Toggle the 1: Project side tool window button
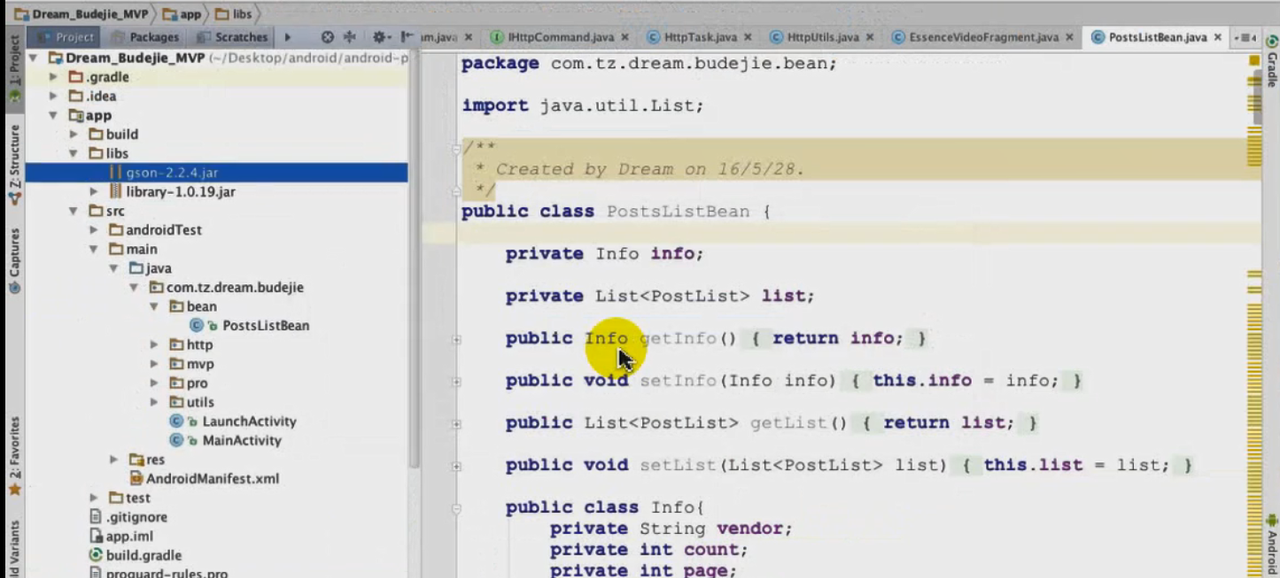1280x578 pixels. point(14,70)
